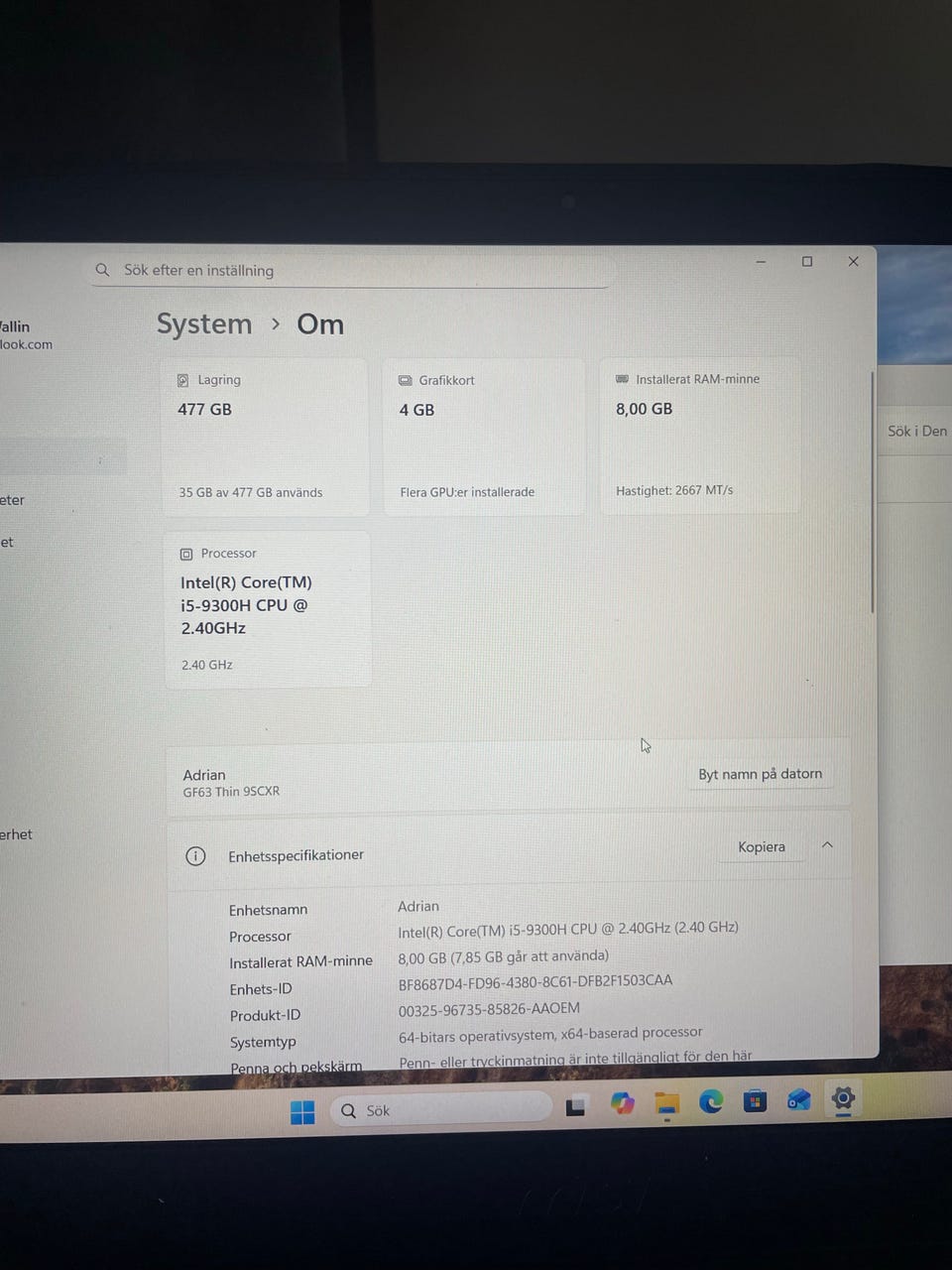Click the device model 'GF63 Thin 9SCXR'

(x=231, y=792)
